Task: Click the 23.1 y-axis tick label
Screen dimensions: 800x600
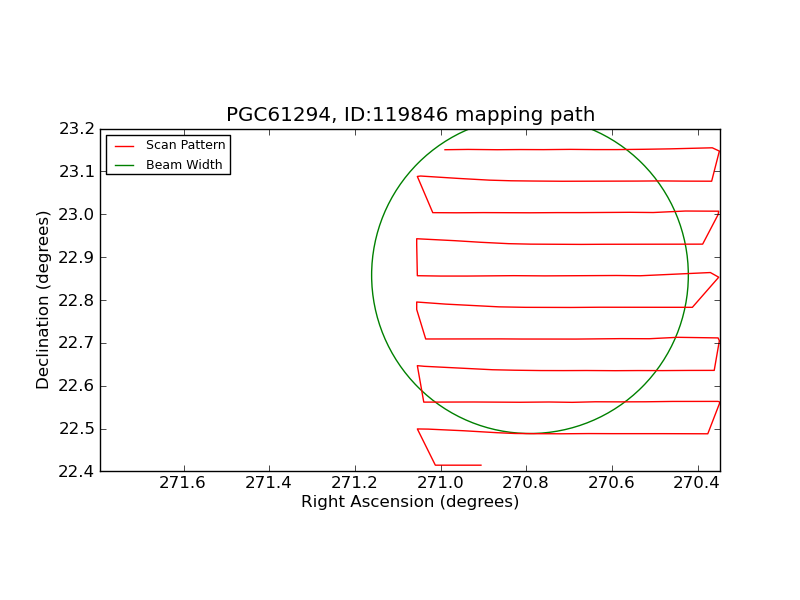Action: point(77,172)
